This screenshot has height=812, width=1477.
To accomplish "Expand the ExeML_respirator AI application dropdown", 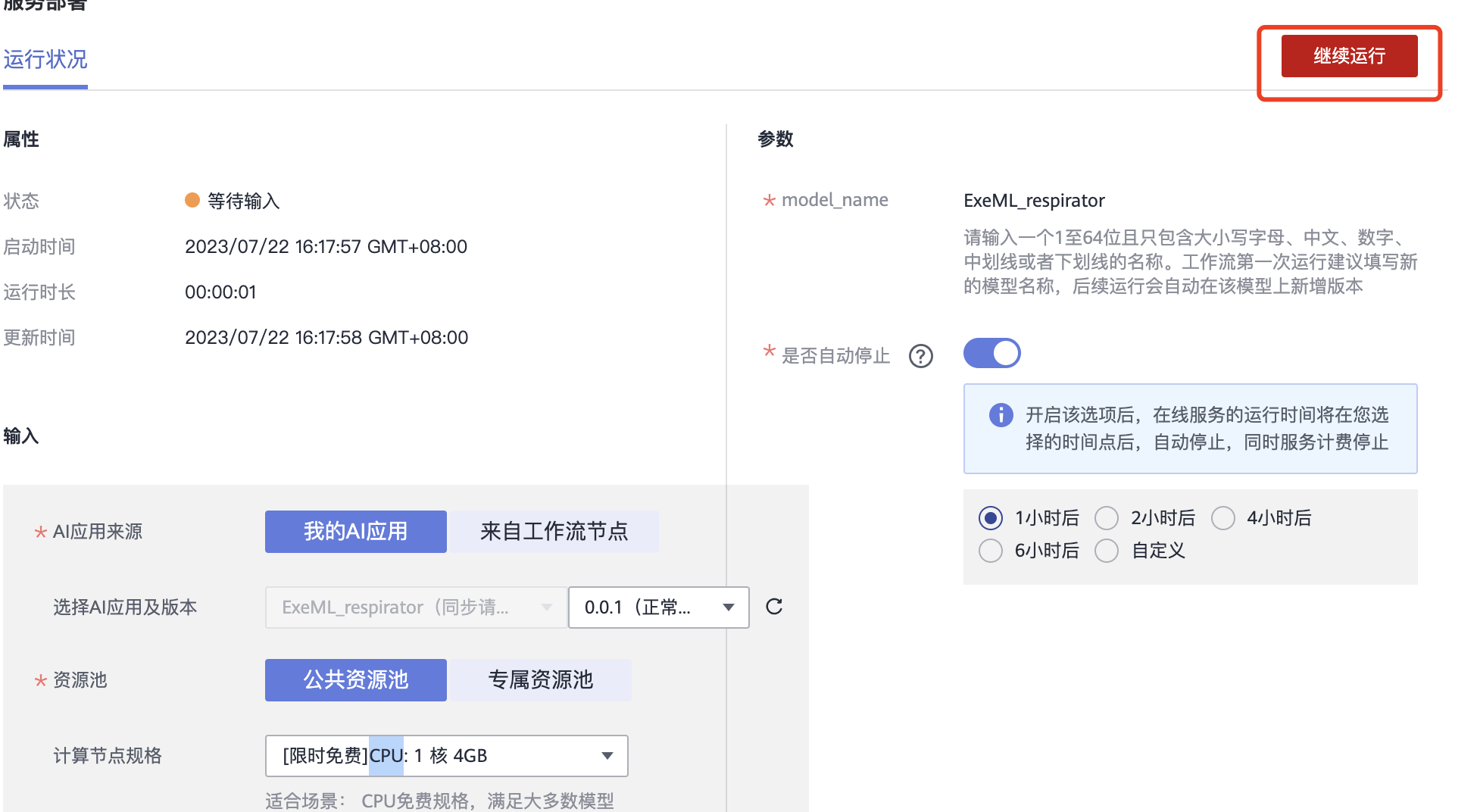I will (x=416, y=607).
